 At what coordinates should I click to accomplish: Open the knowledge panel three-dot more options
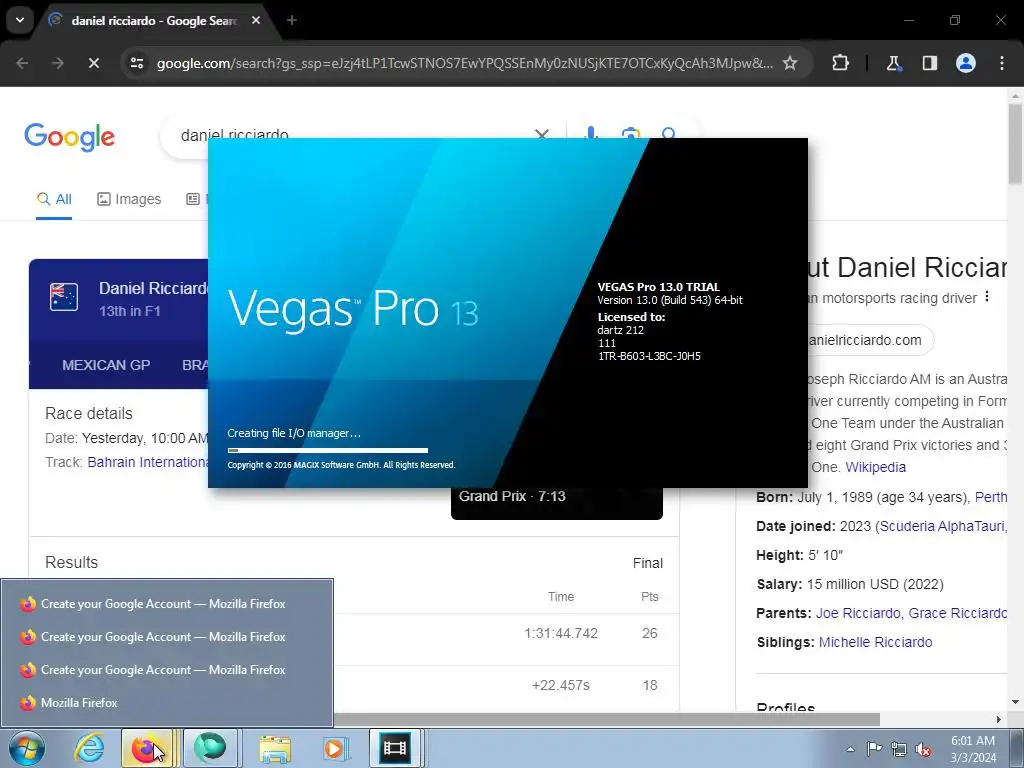[987, 297]
